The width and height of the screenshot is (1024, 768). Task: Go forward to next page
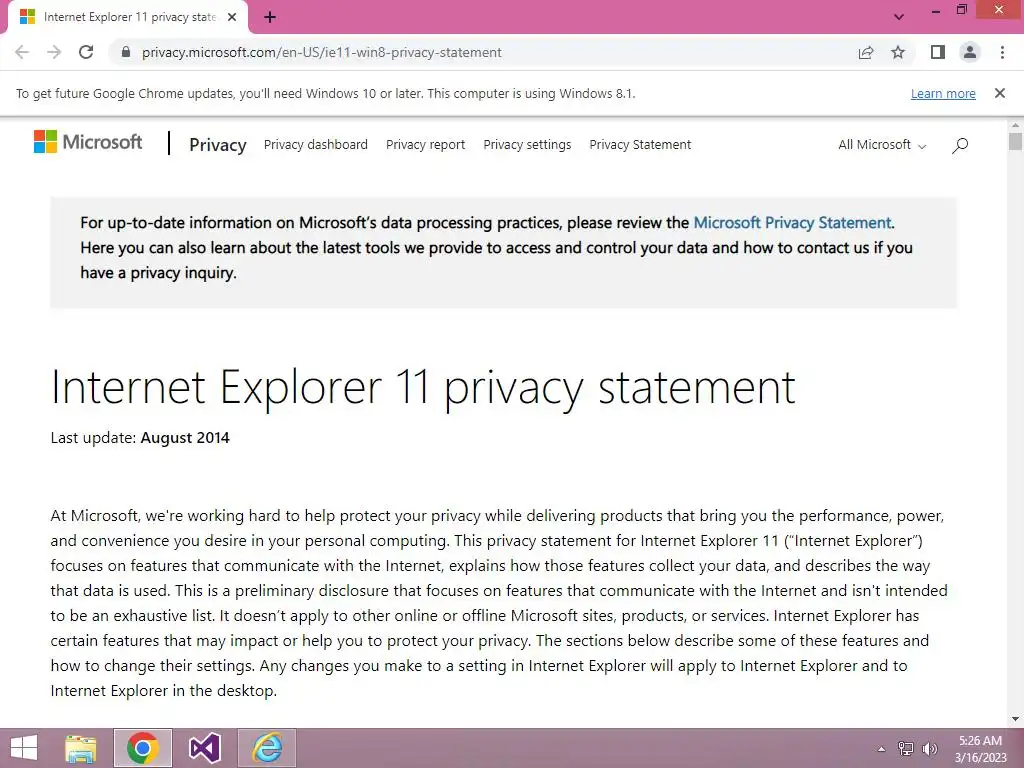click(x=54, y=52)
